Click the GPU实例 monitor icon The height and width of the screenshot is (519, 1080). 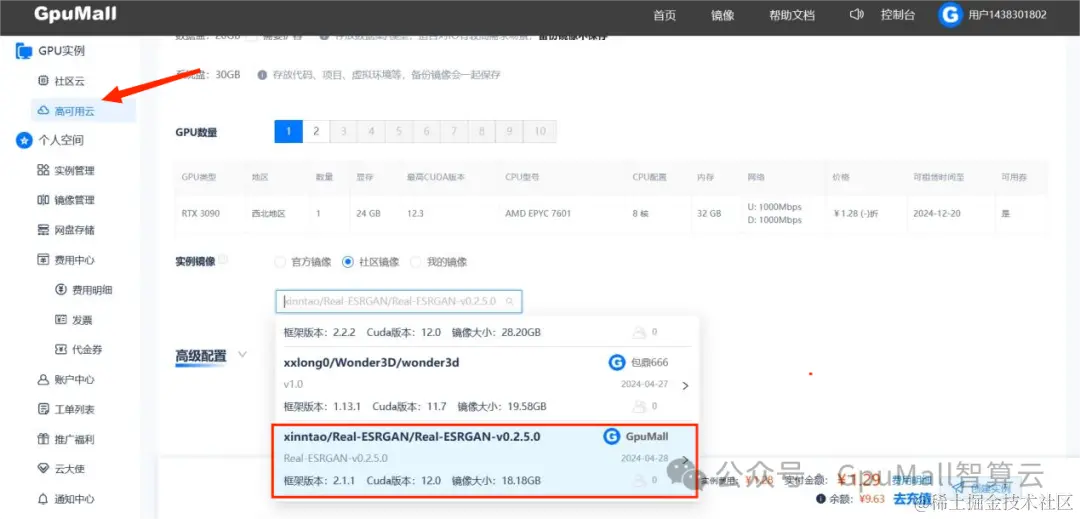[x=23, y=51]
